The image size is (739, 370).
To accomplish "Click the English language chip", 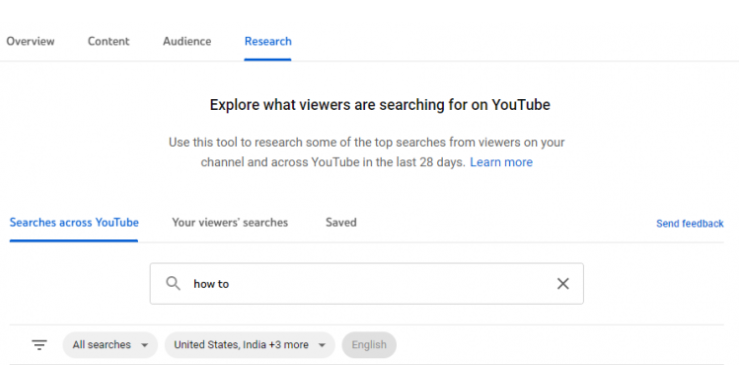I will pos(369,345).
